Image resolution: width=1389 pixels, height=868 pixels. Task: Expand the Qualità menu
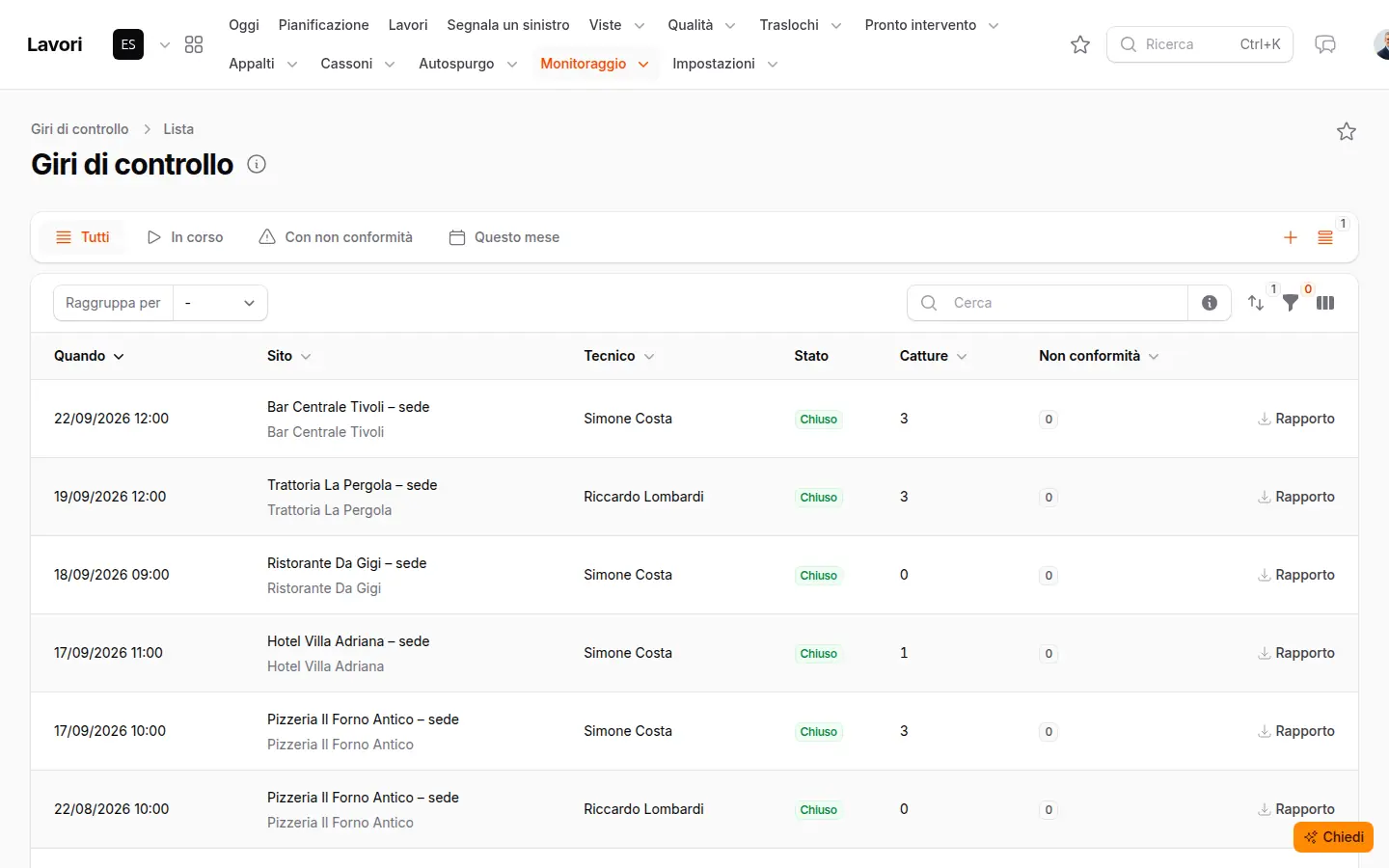point(701,25)
